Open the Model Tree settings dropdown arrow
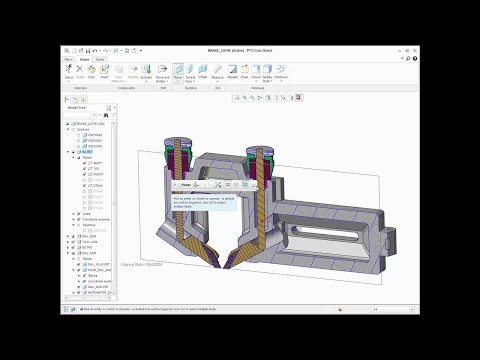Screen dimensions: 480x360 click(x=114, y=108)
